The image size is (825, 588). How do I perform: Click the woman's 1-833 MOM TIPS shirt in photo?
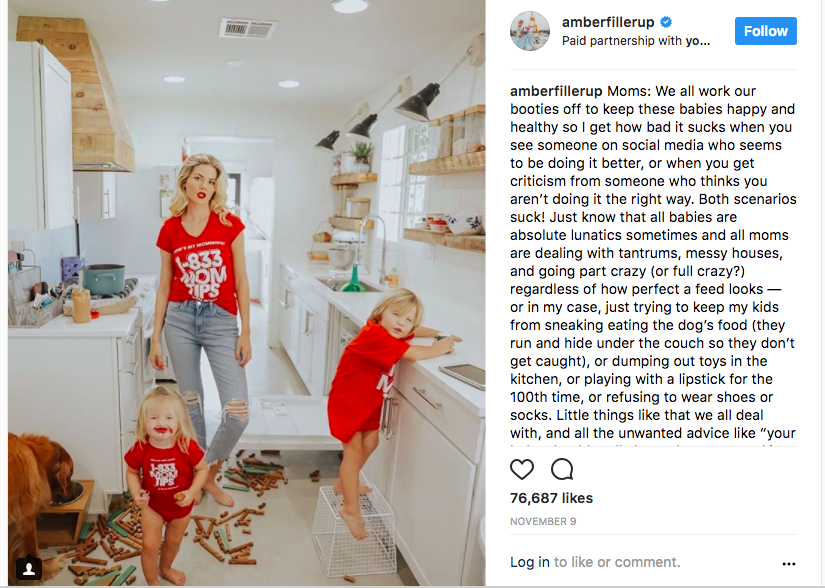pos(200,263)
